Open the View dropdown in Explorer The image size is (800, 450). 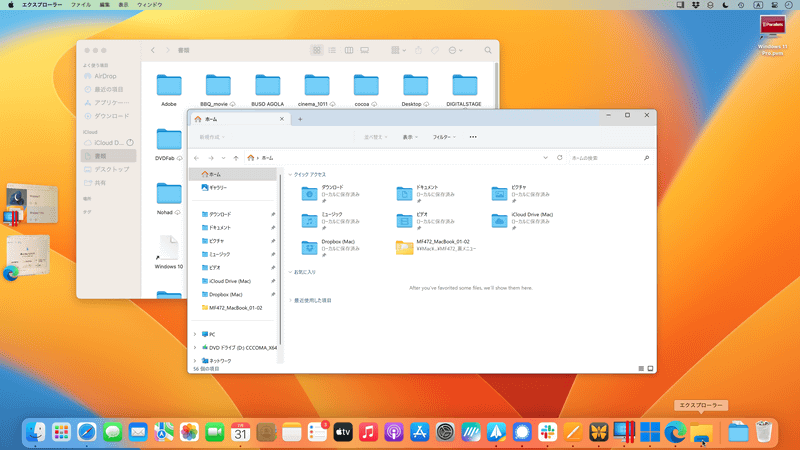pyautogui.click(x=410, y=137)
